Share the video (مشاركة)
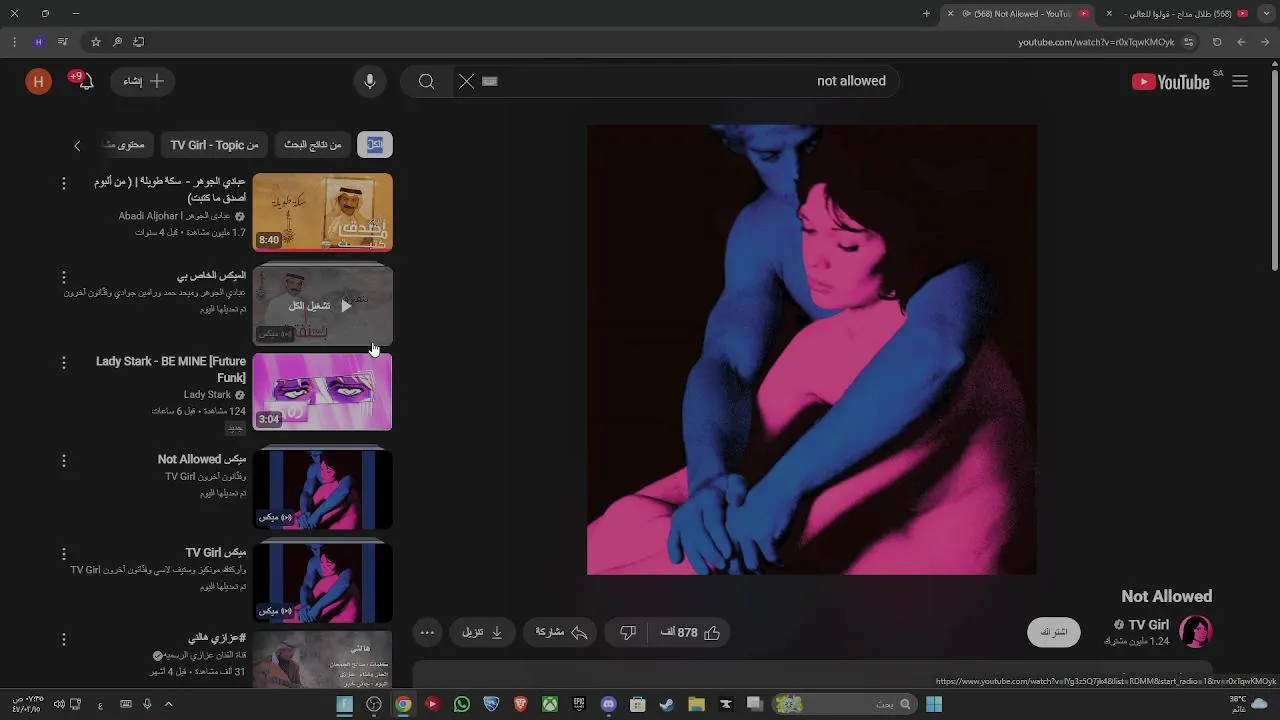 coord(561,632)
